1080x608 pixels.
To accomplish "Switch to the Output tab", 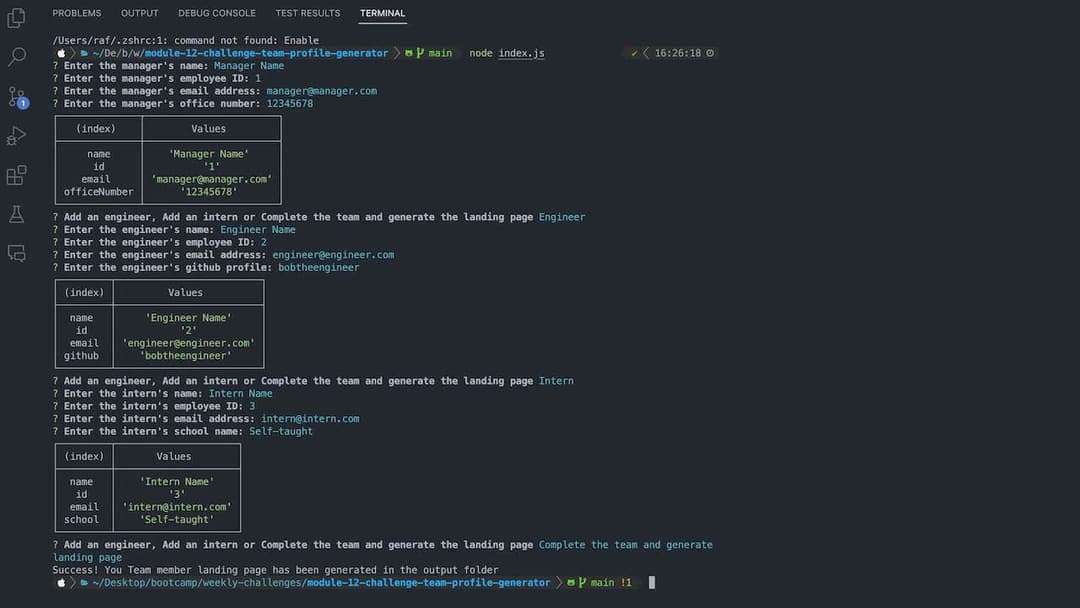I will (x=140, y=13).
